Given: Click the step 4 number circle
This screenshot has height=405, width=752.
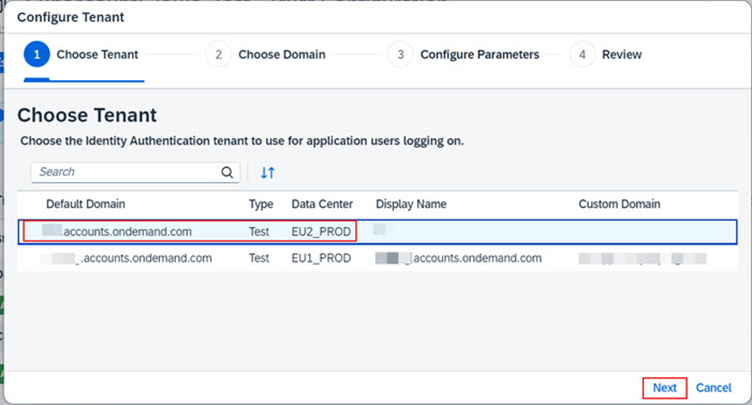Looking at the screenshot, I should pyautogui.click(x=581, y=55).
